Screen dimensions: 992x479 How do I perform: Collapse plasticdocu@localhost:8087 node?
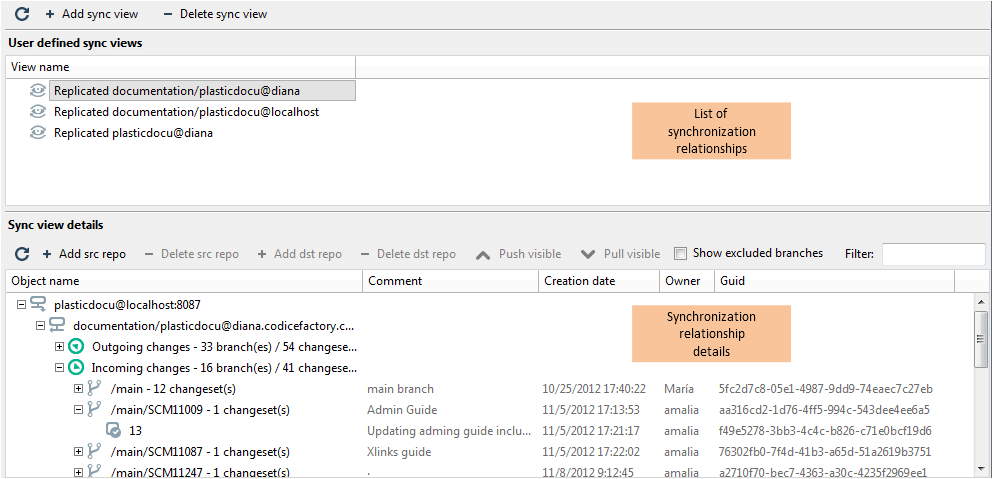(21, 305)
